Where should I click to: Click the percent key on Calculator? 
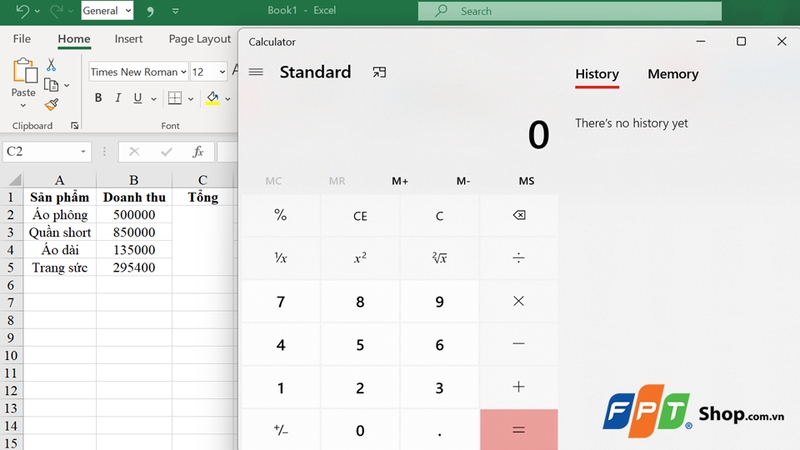(281, 215)
